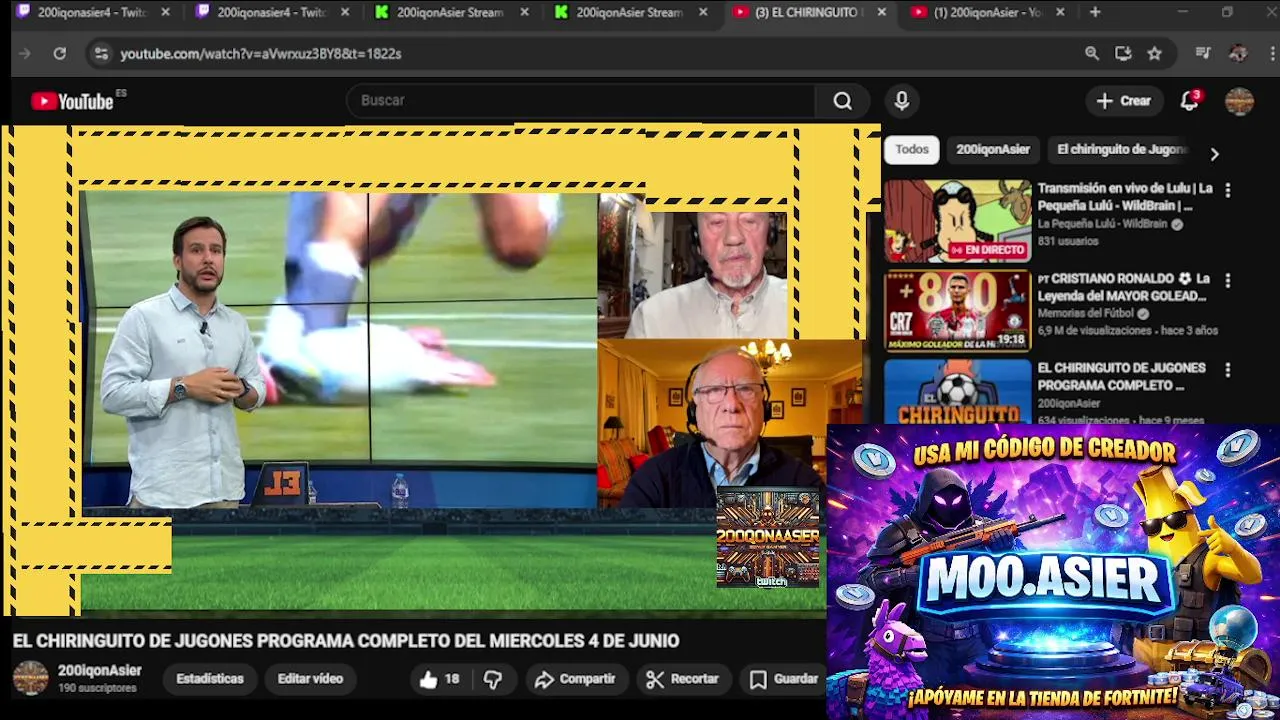The height and width of the screenshot is (720, 1280).
Task: Switch to second 200iqonAsier Stream Kick tab
Action: coord(630,12)
